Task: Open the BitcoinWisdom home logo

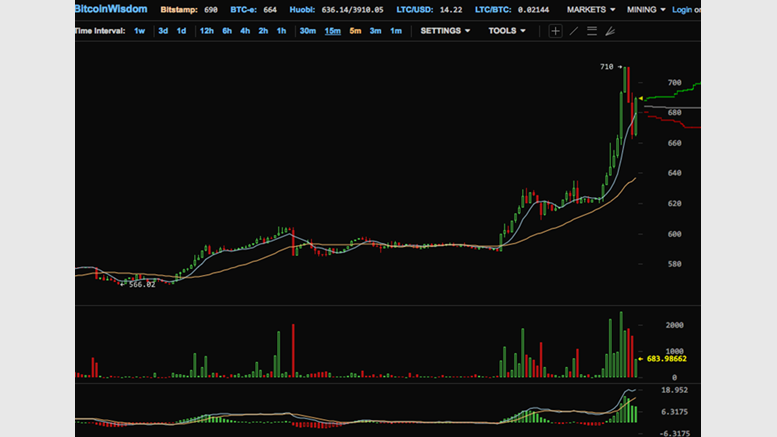Action: coord(111,9)
